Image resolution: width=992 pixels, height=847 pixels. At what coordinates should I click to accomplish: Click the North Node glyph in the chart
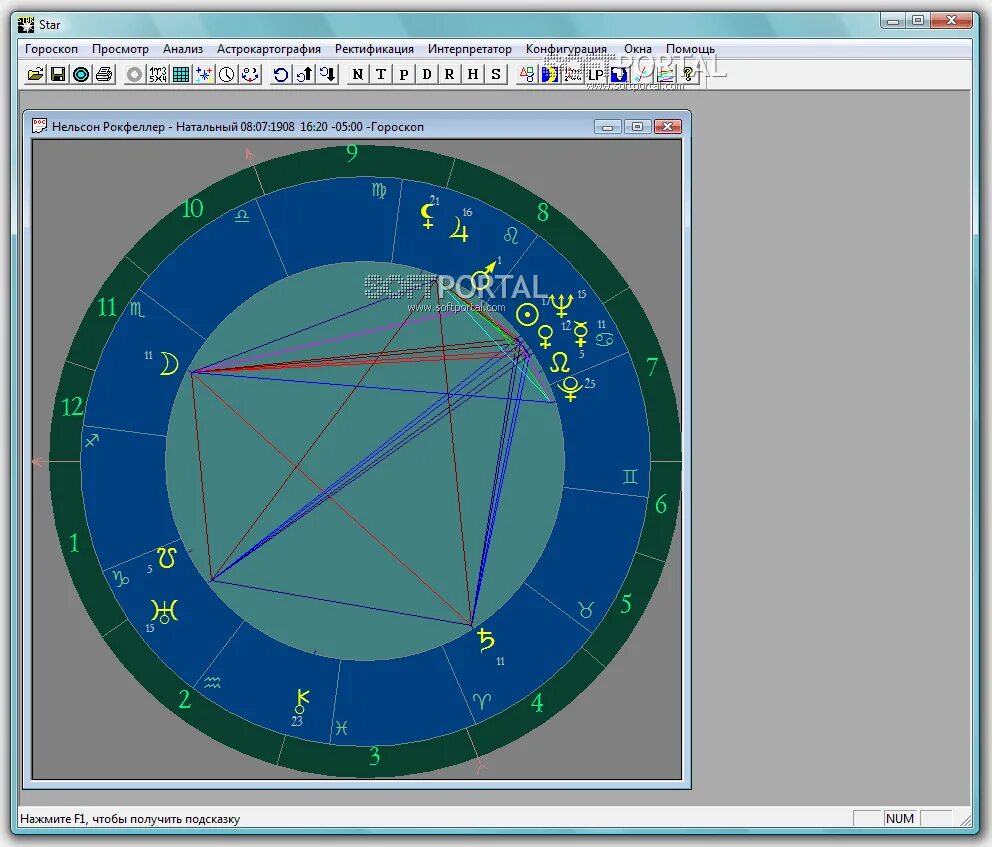560,363
